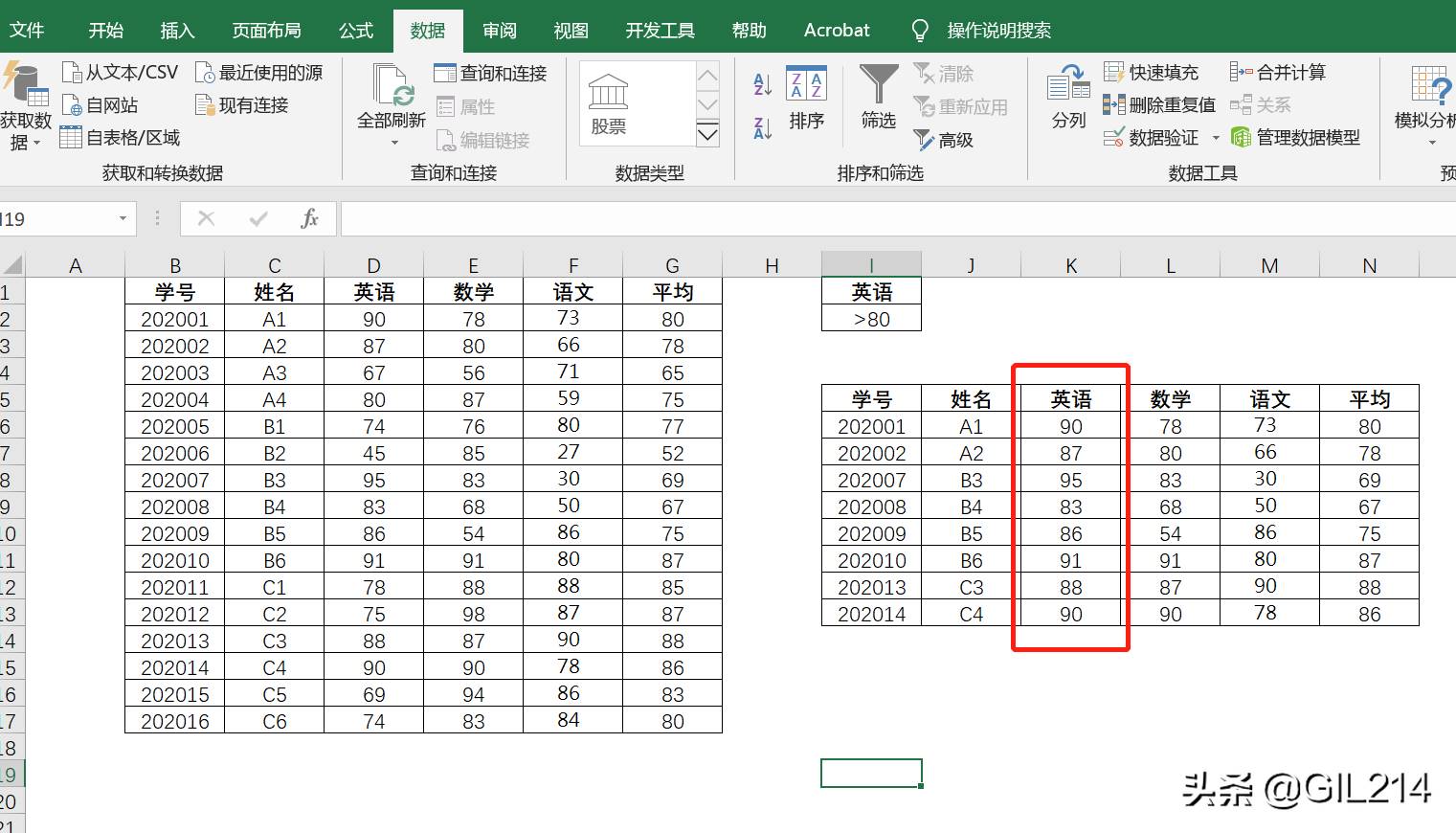Switch to the Home (开始) tab
This screenshot has height=833, width=1456.
105,31
